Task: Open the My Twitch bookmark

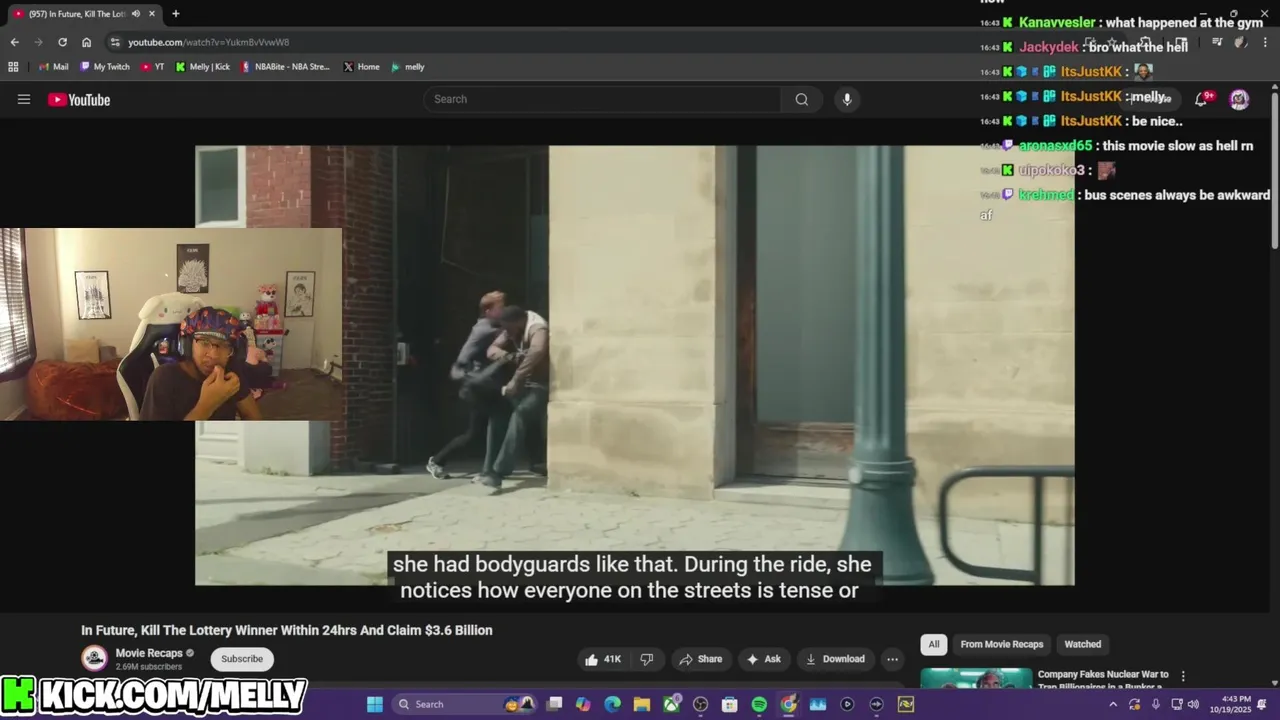Action: tap(105, 67)
